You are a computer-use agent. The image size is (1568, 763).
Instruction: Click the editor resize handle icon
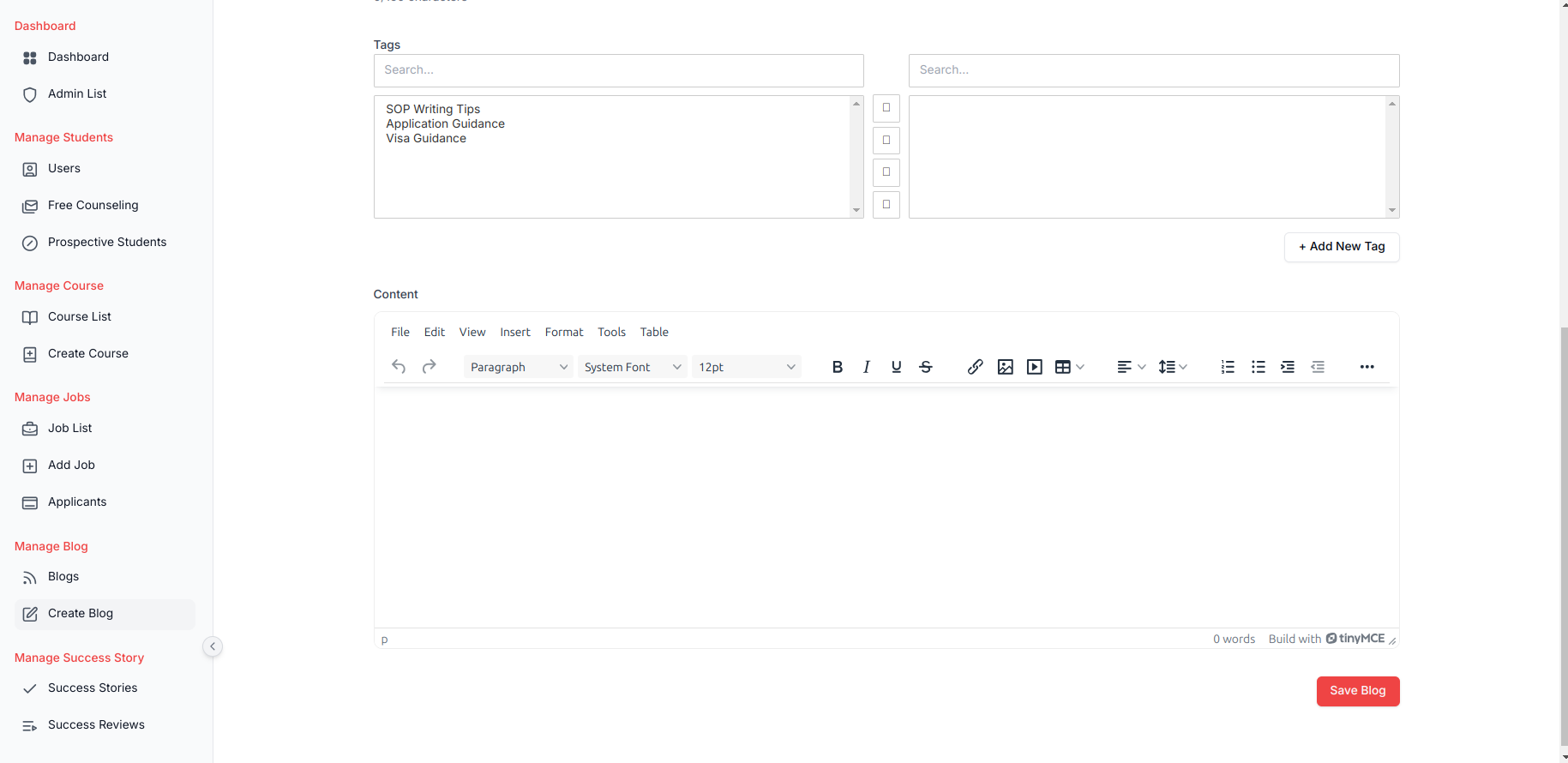[x=1392, y=640]
